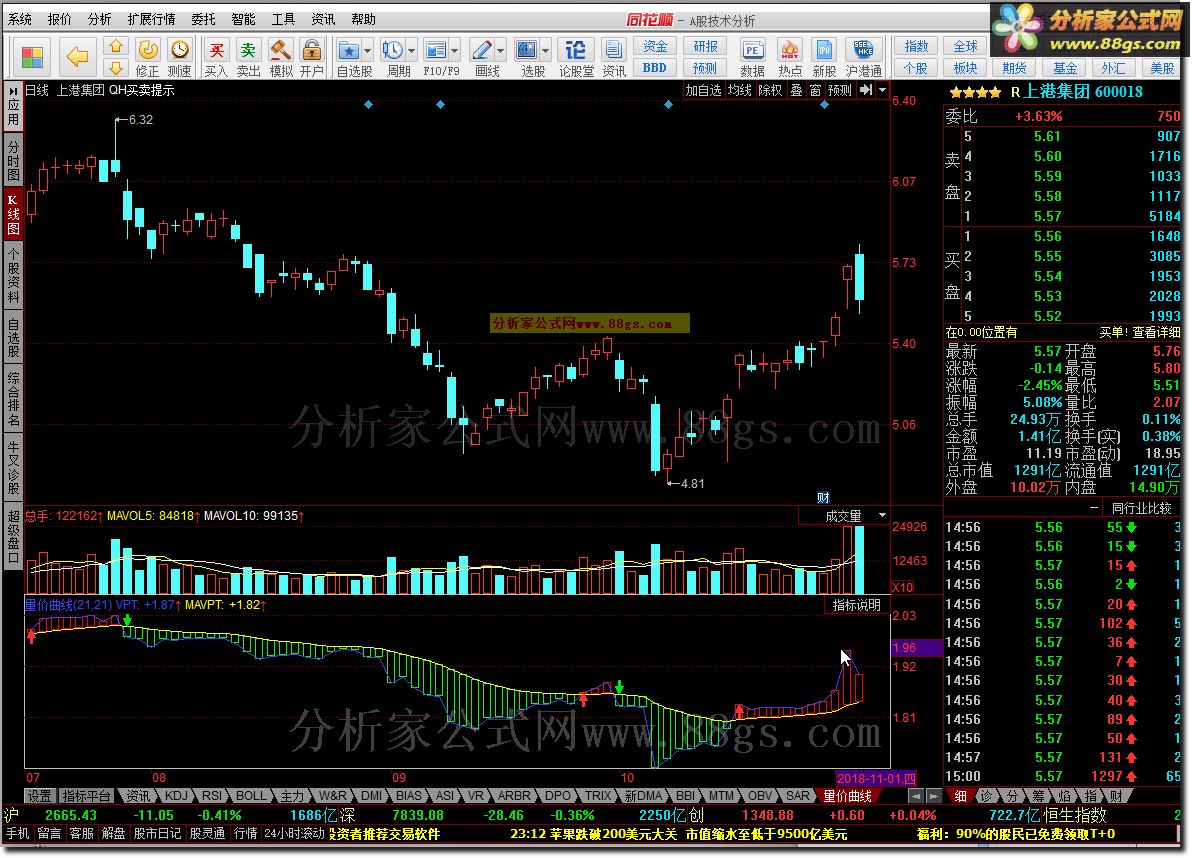Click the up arrow page icon

(116, 46)
